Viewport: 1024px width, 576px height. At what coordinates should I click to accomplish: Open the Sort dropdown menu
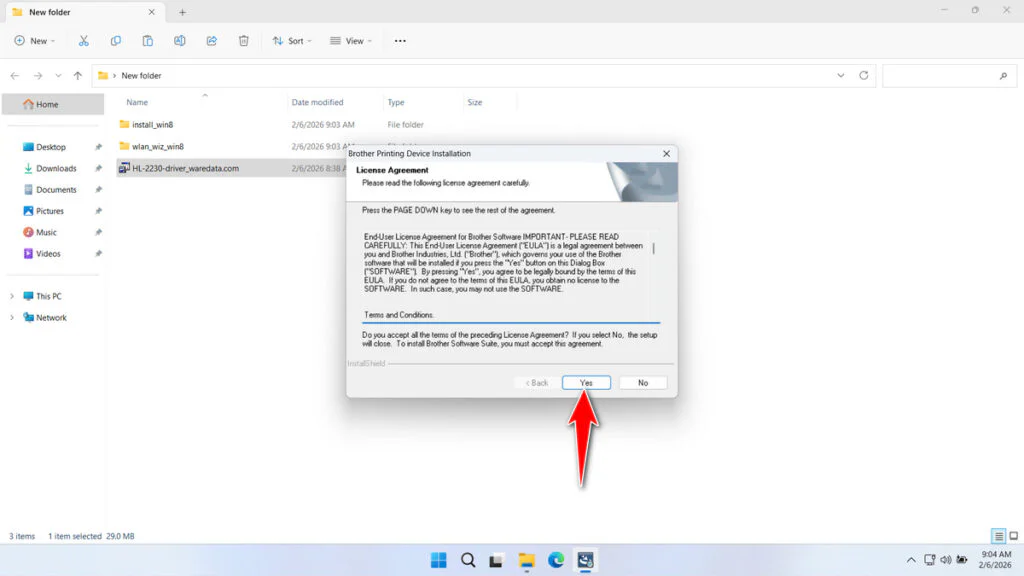click(292, 41)
